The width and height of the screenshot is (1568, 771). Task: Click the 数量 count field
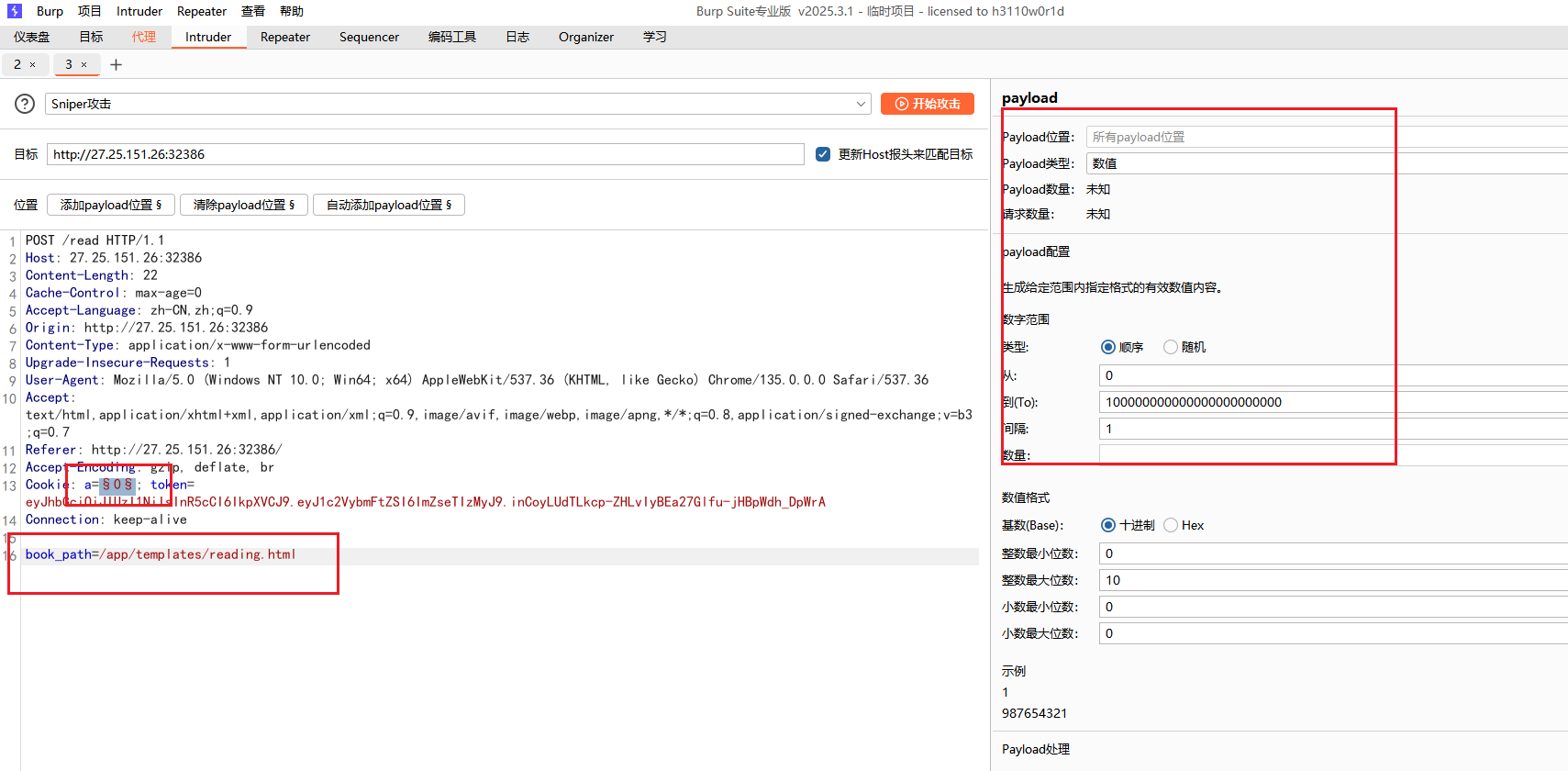click(1333, 455)
